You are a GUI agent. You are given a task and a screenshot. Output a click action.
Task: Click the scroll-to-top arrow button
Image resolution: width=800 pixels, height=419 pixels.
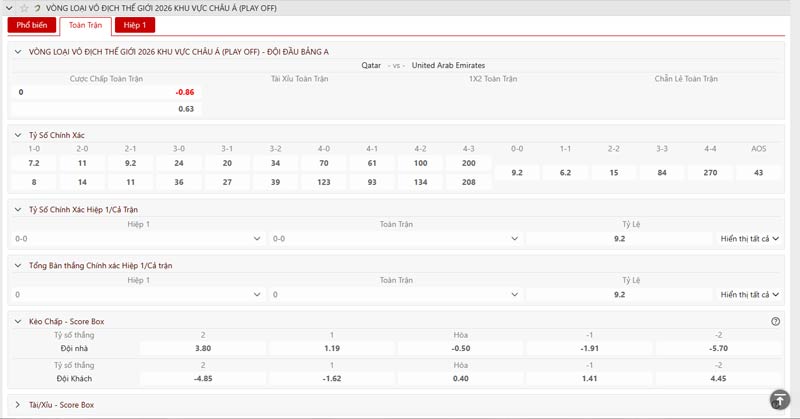pyautogui.click(x=779, y=400)
